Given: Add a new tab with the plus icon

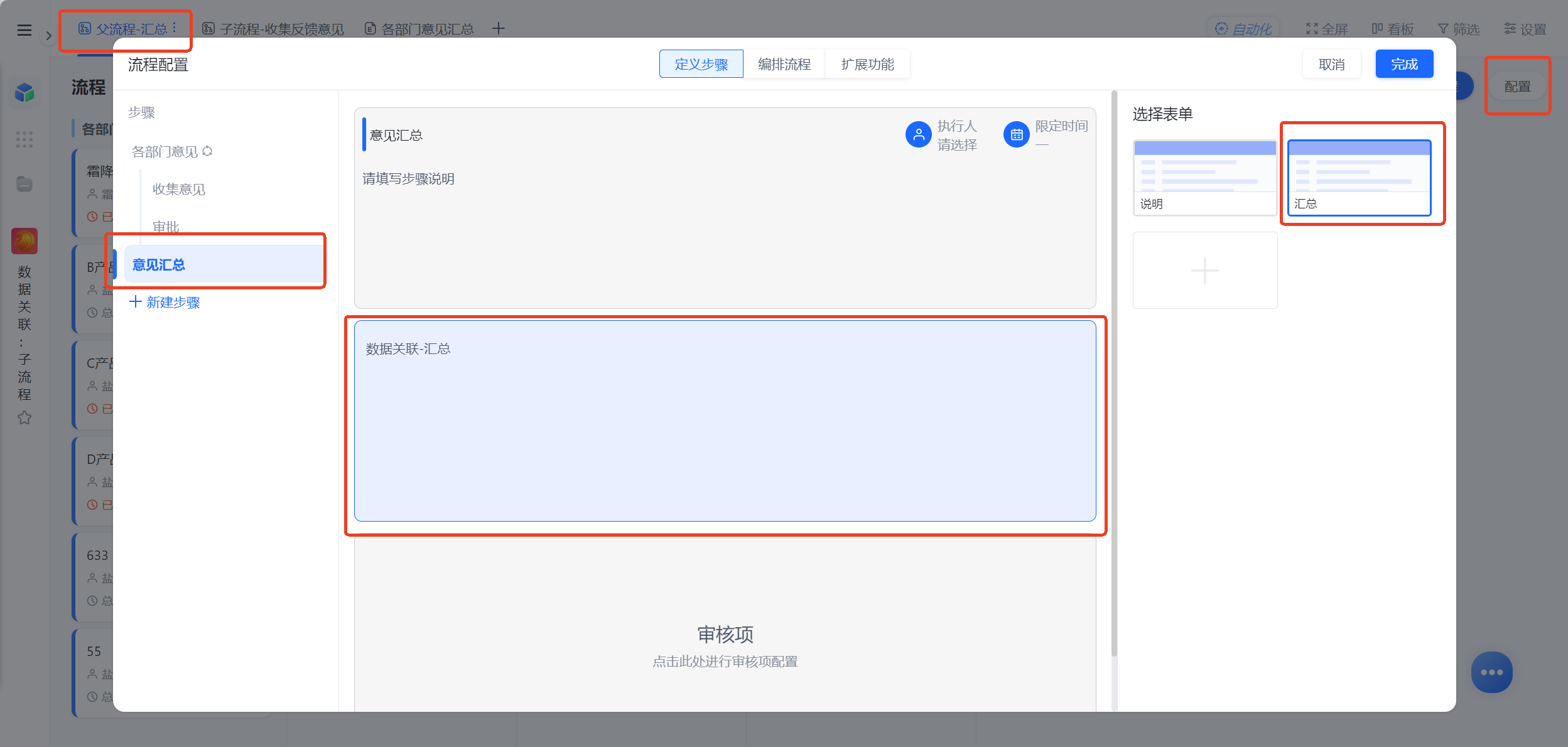Looking at the screenshot, I should point(498,28).
